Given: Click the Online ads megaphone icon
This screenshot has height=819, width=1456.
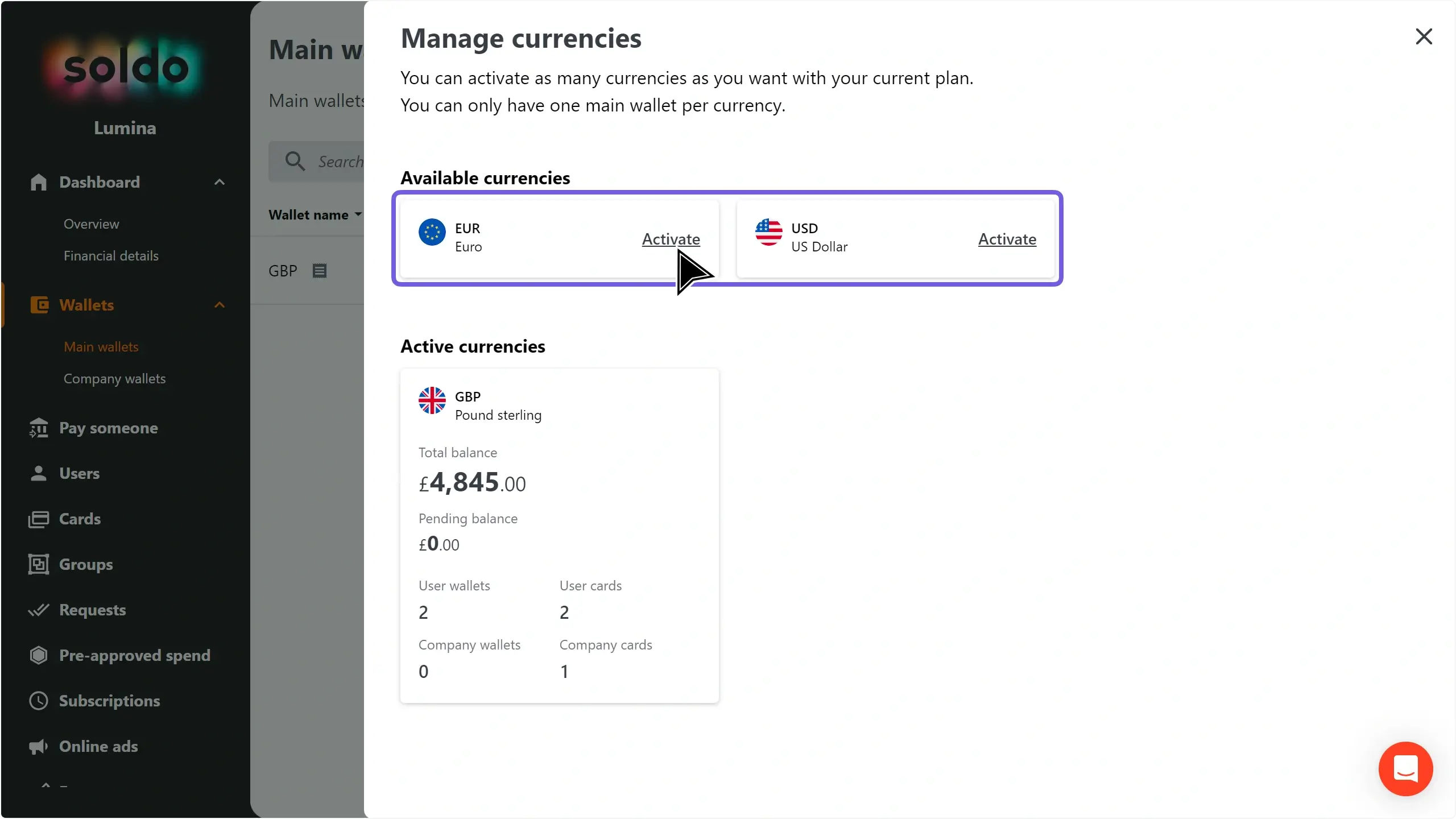Looking at the screenshot, I should (38, 746).
